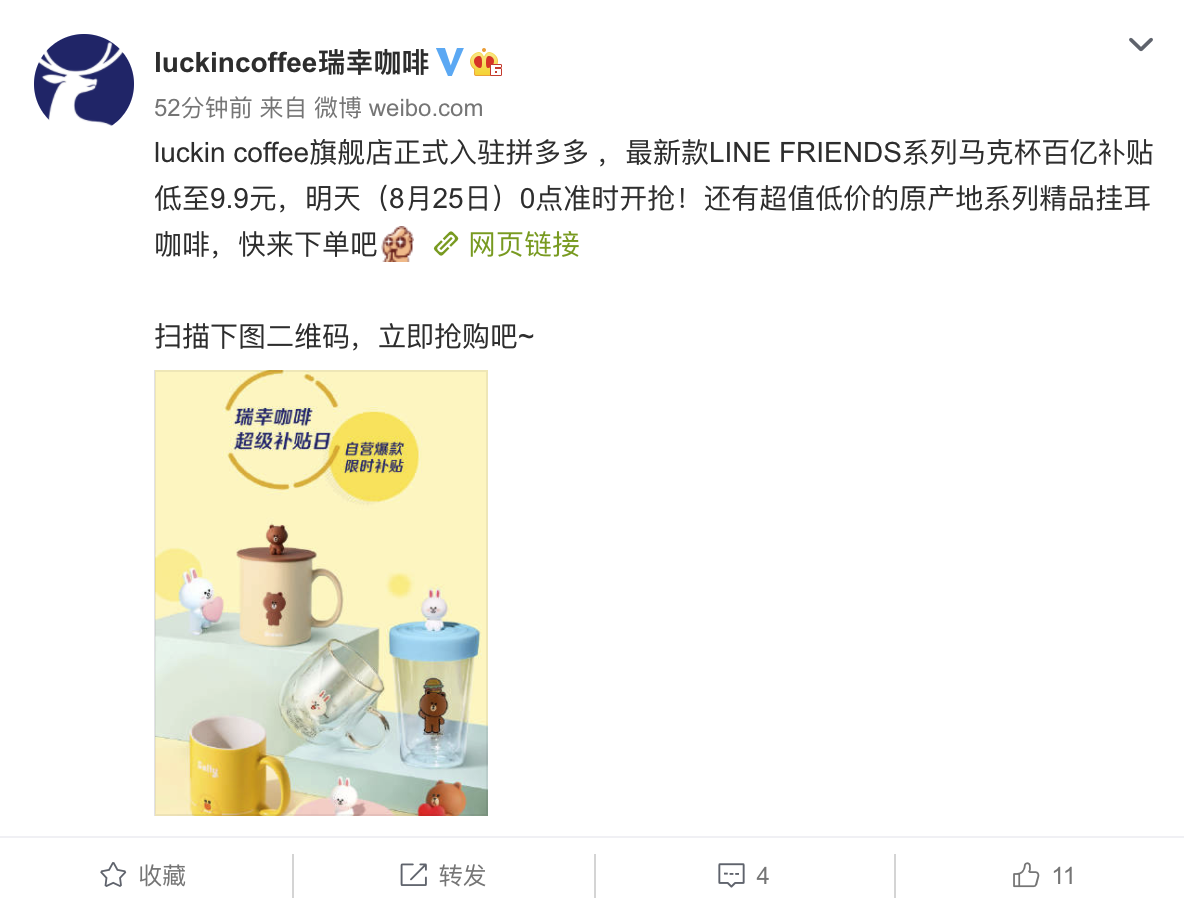
Task: Click the yellow 自营爆款 circle in image
Action: tap(375, 456)
